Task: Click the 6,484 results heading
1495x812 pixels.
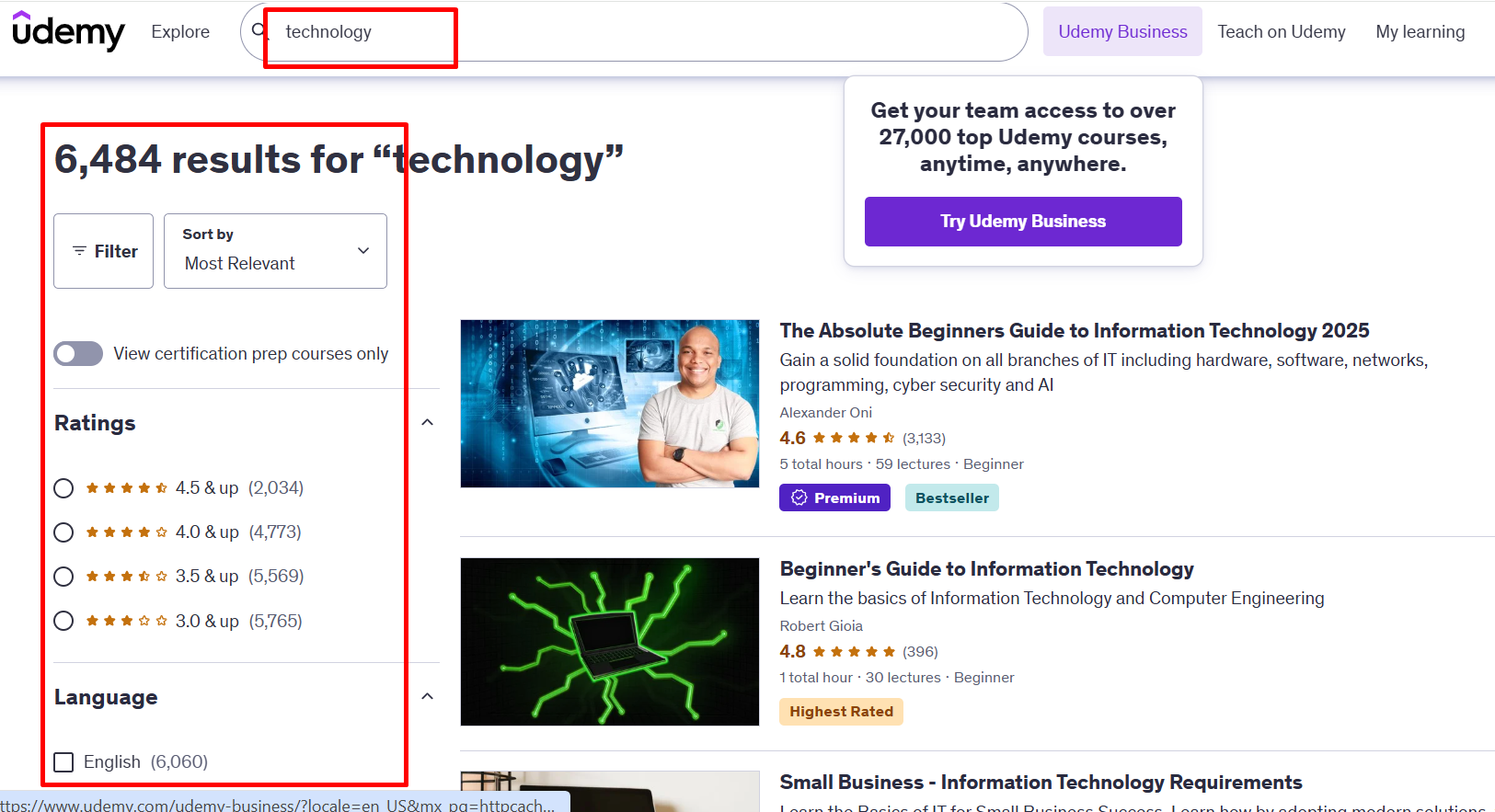Action: coord(339,160)
